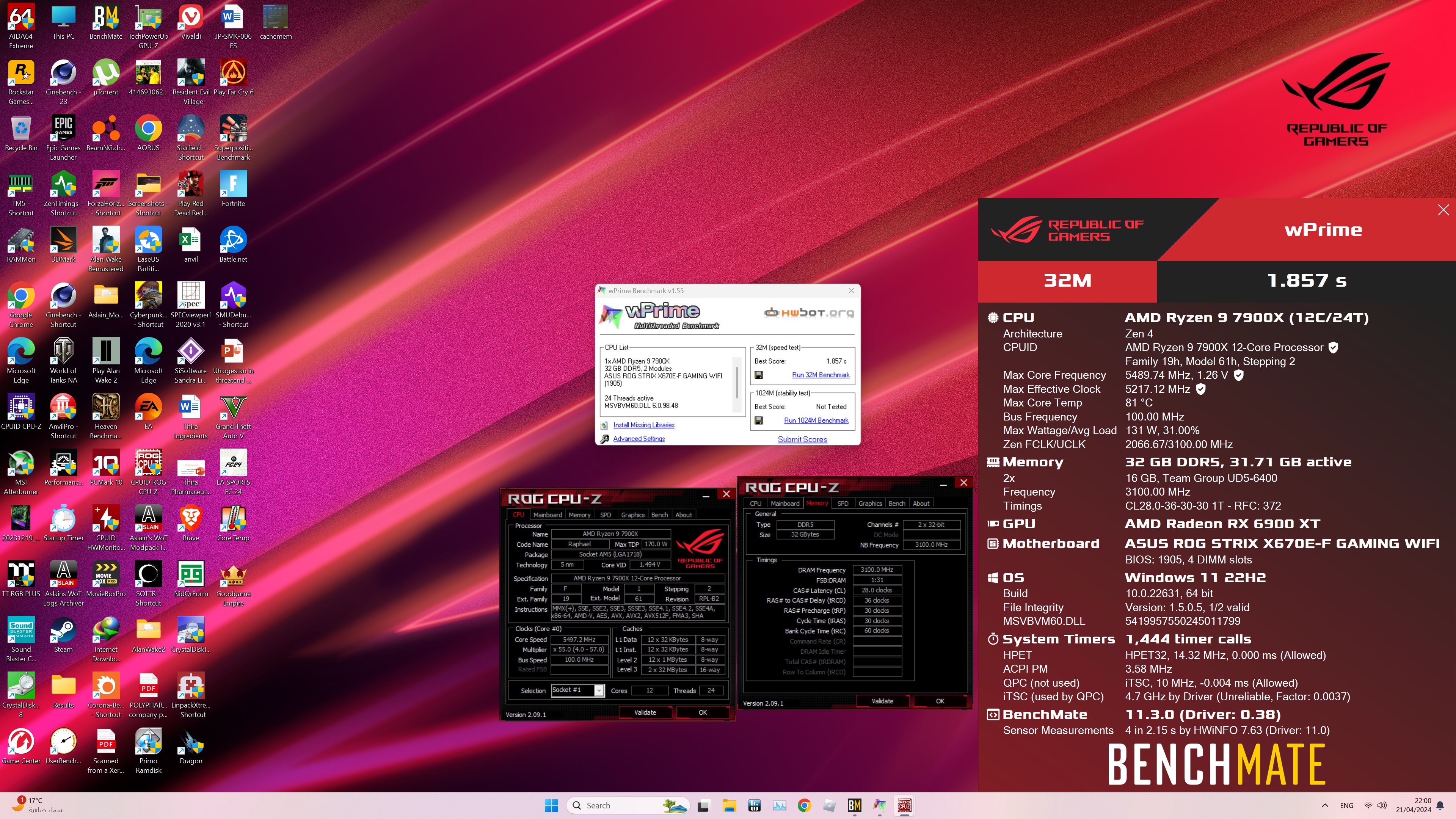Viewport: 1456px width, 819px height.
Task: Open Graphics tab in right ROG CPU-Z window
Action: tap(870, 504)
